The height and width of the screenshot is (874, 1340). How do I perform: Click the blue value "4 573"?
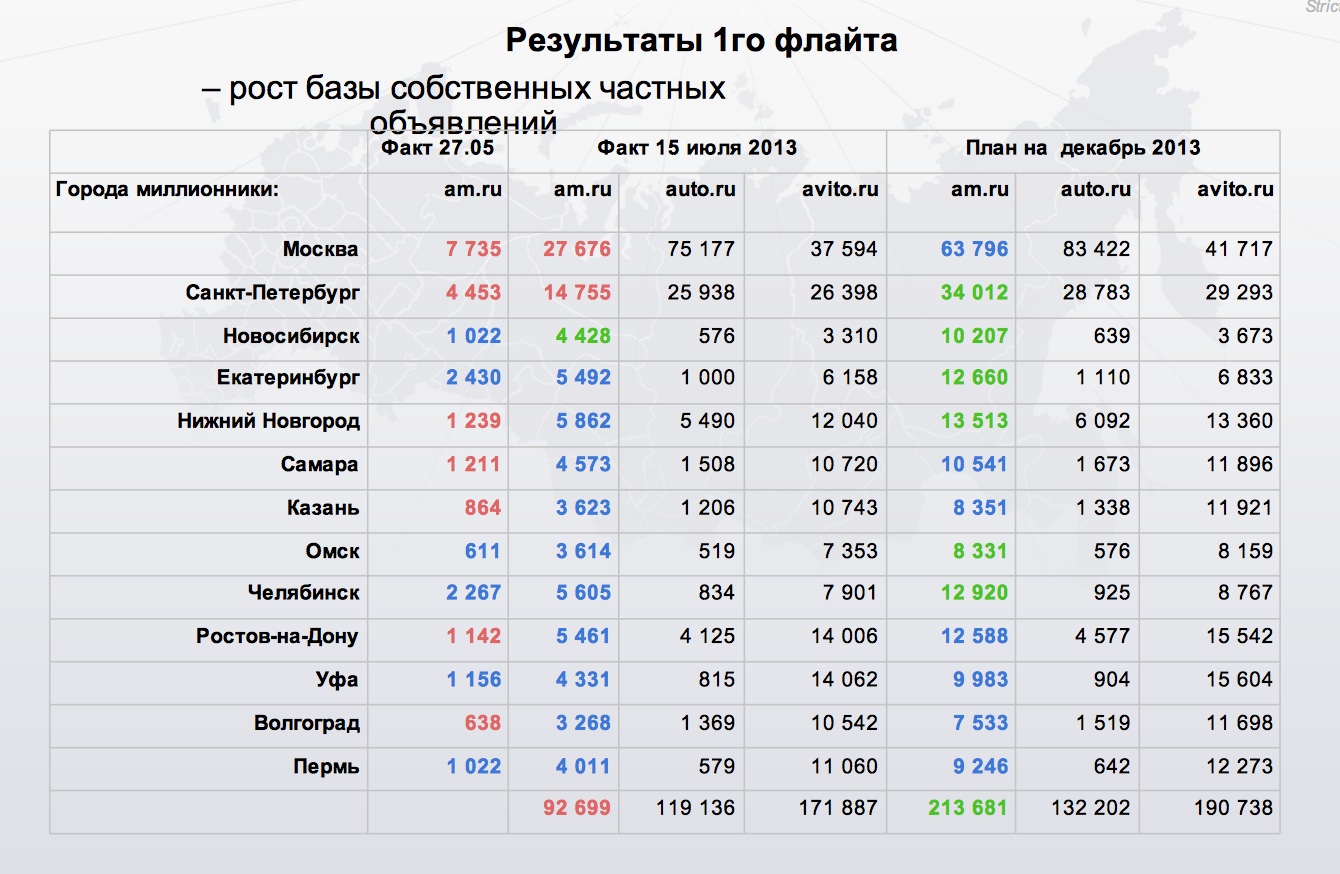583,465
